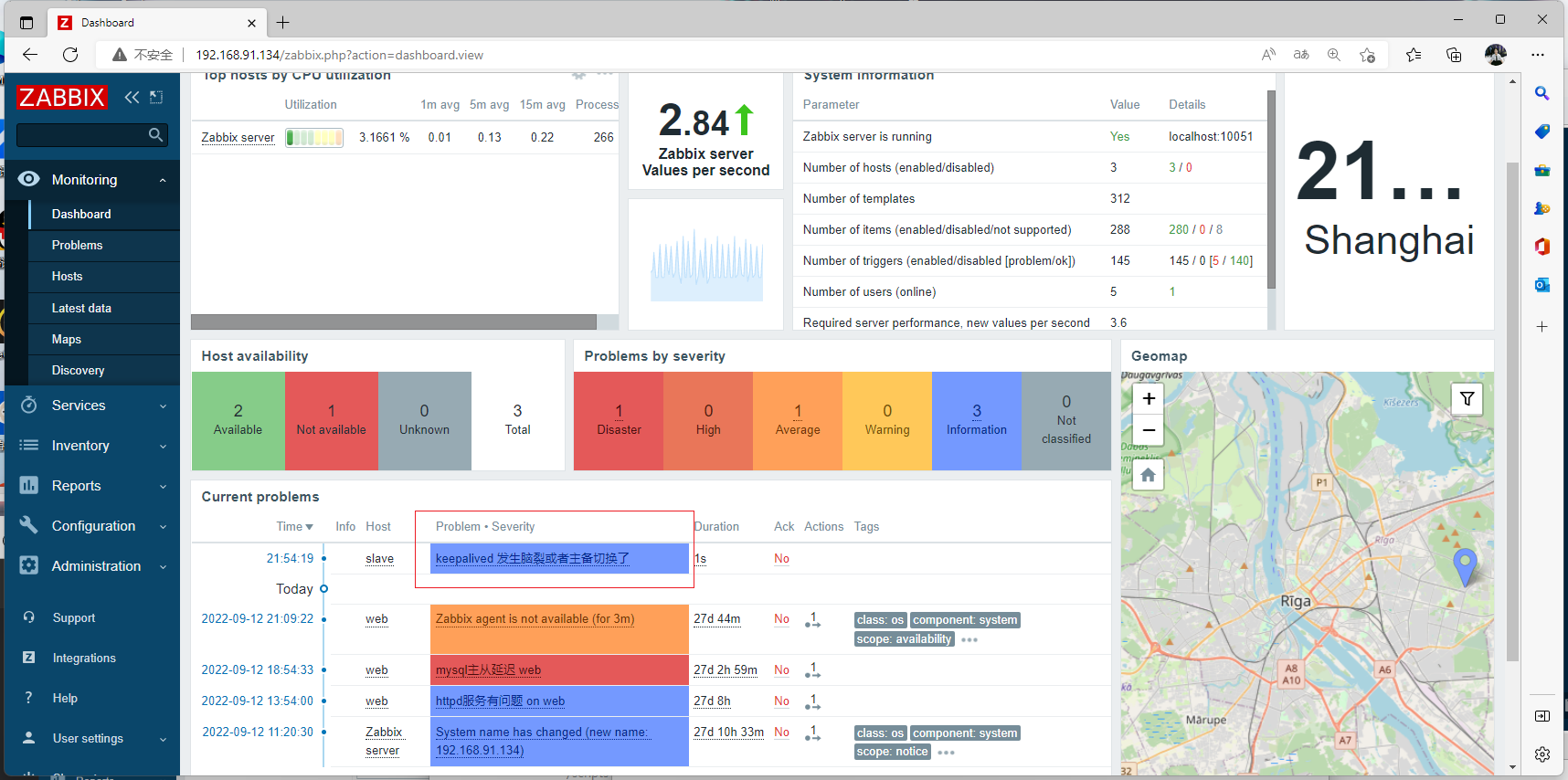Open the Zabbix server host link
1568x780 pixels.
238,137
